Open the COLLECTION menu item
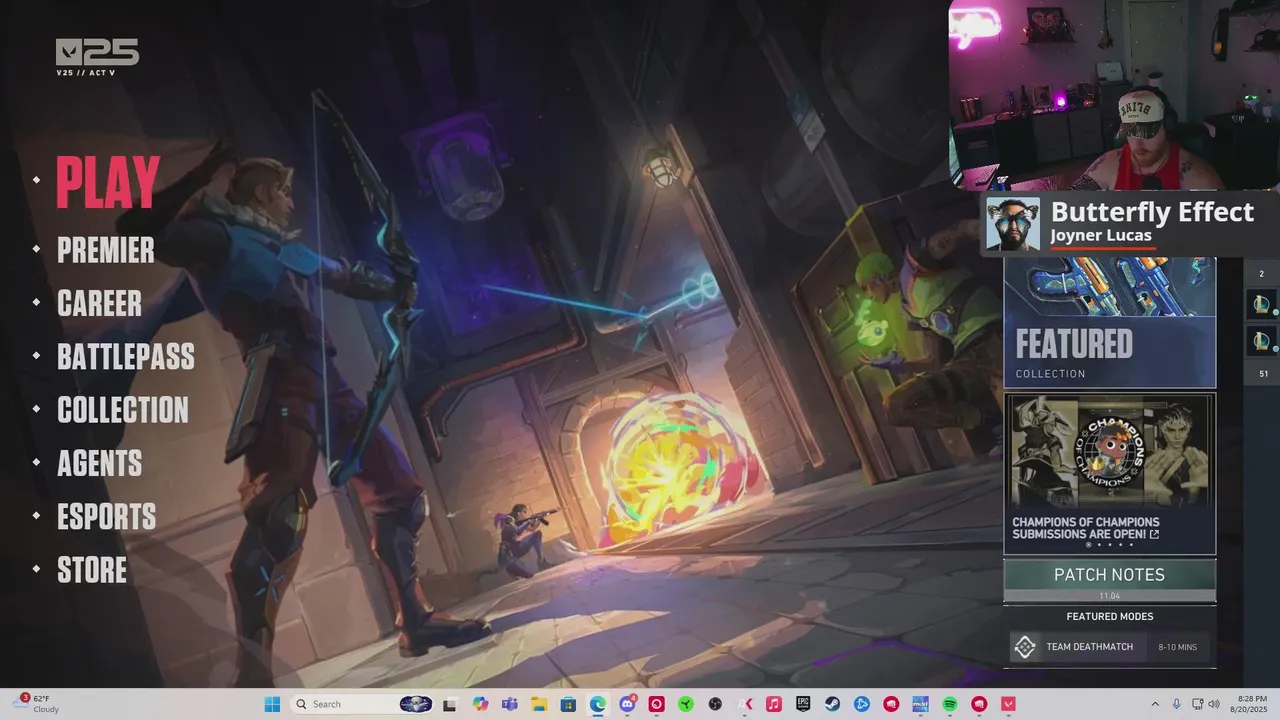This screenshot has width=1280, height=720. (x=122, y=410)
